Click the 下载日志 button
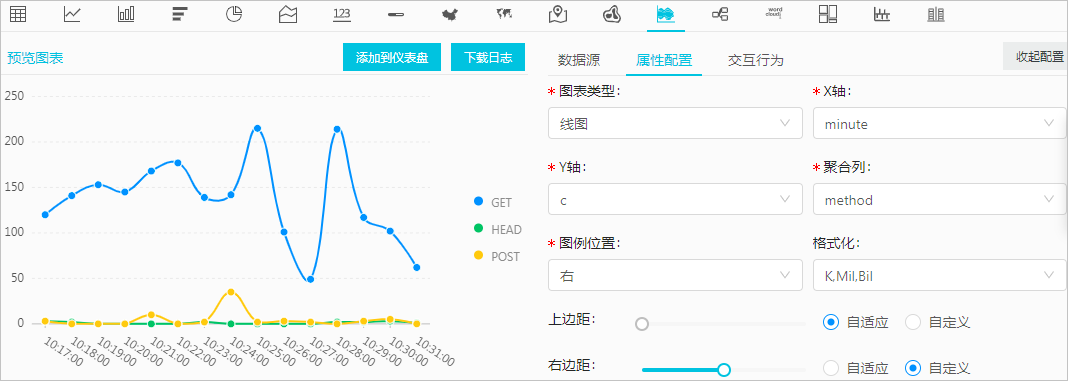 coord(488,57)
